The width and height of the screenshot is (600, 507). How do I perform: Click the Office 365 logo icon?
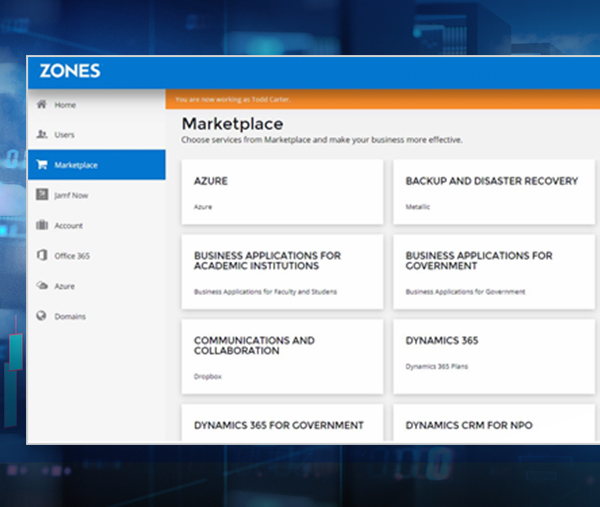(x=42, y=255)
